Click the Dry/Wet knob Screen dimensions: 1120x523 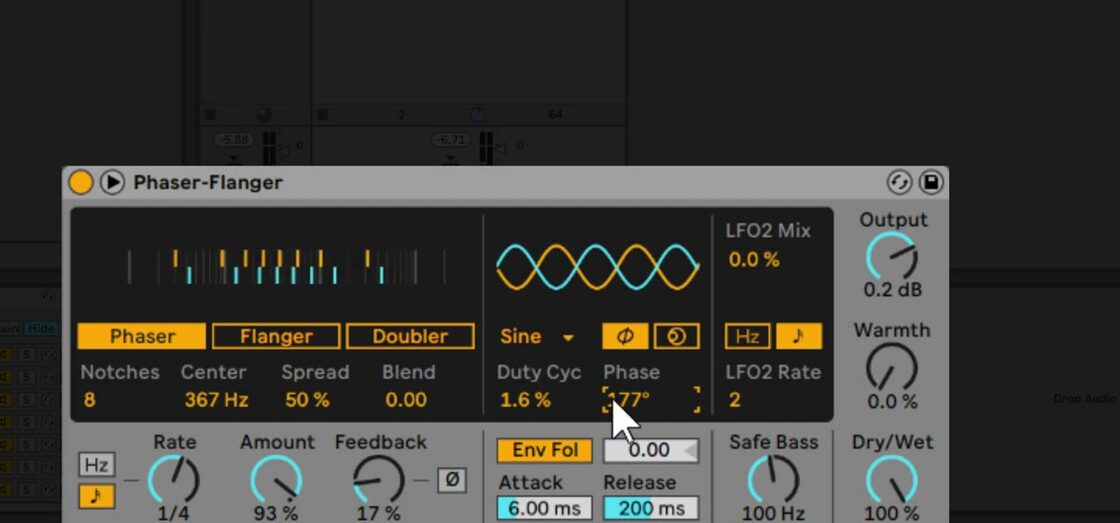coord(892,480)
